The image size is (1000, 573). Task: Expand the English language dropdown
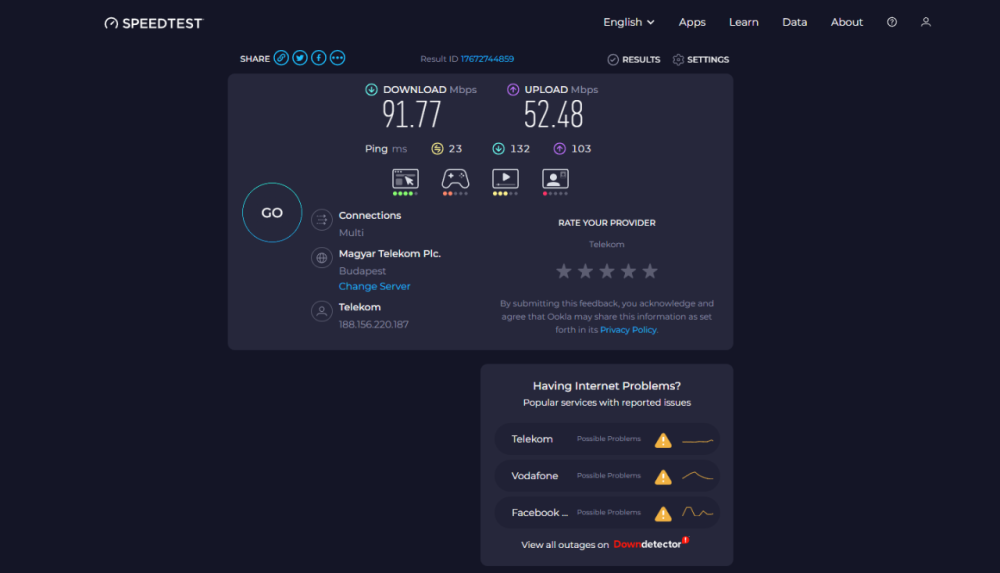(629, 22)
